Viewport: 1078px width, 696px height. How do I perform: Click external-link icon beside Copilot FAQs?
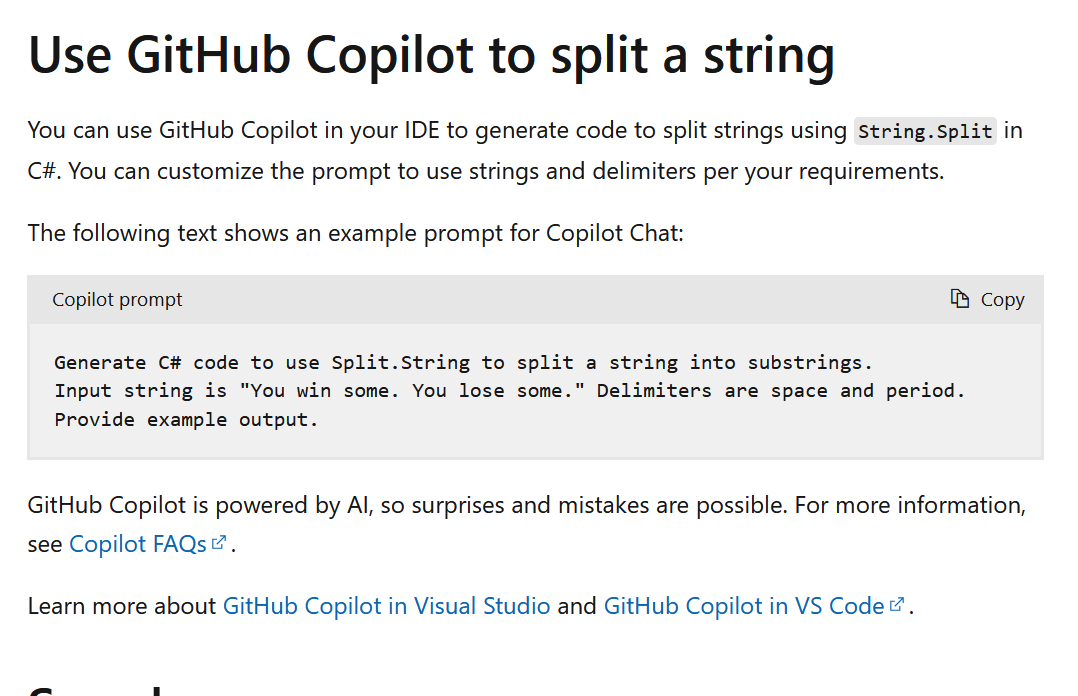[219, 544]
